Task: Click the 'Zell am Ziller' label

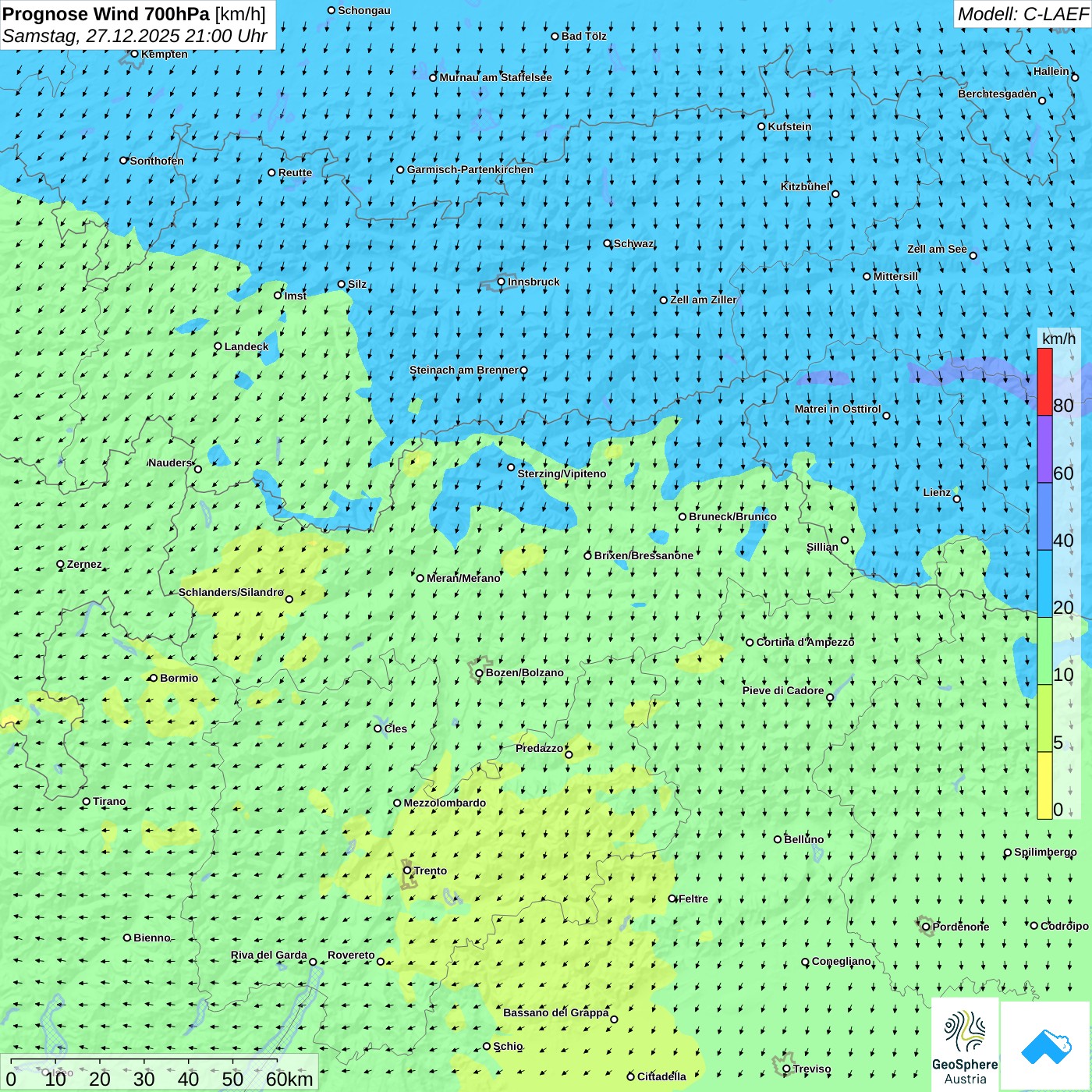Action: tap(704, 300)
